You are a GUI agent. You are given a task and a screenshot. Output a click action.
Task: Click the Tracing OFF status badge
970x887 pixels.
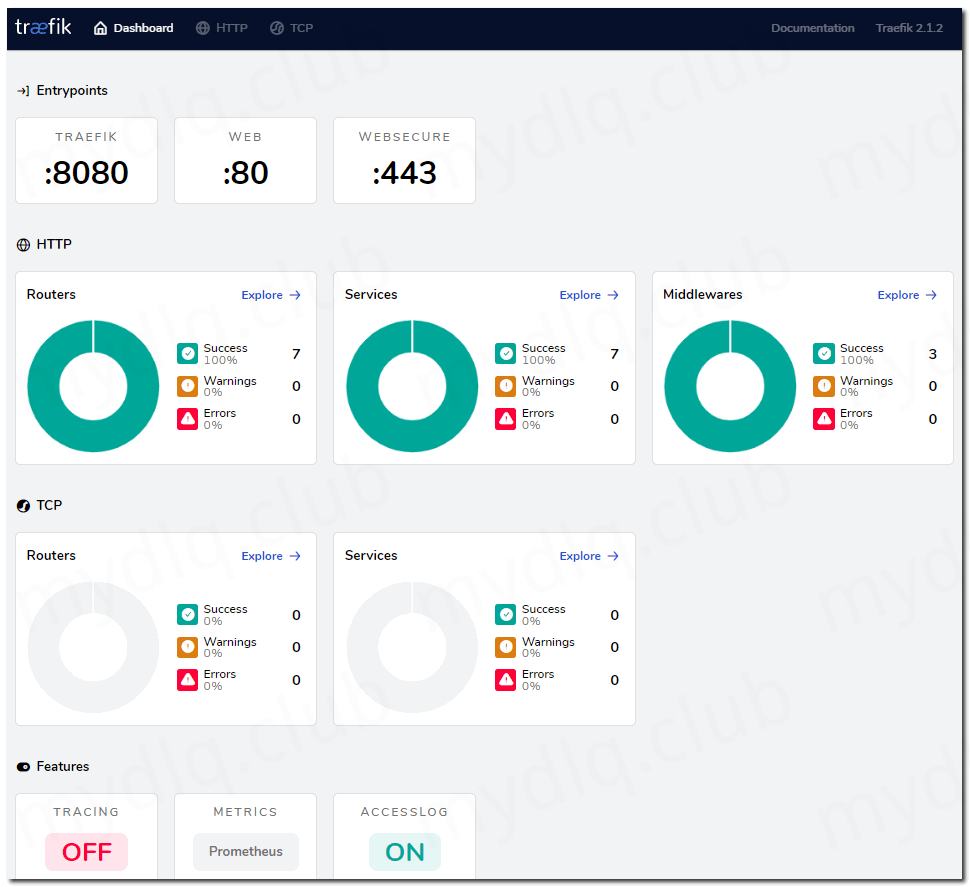click(x=87, y=852)
